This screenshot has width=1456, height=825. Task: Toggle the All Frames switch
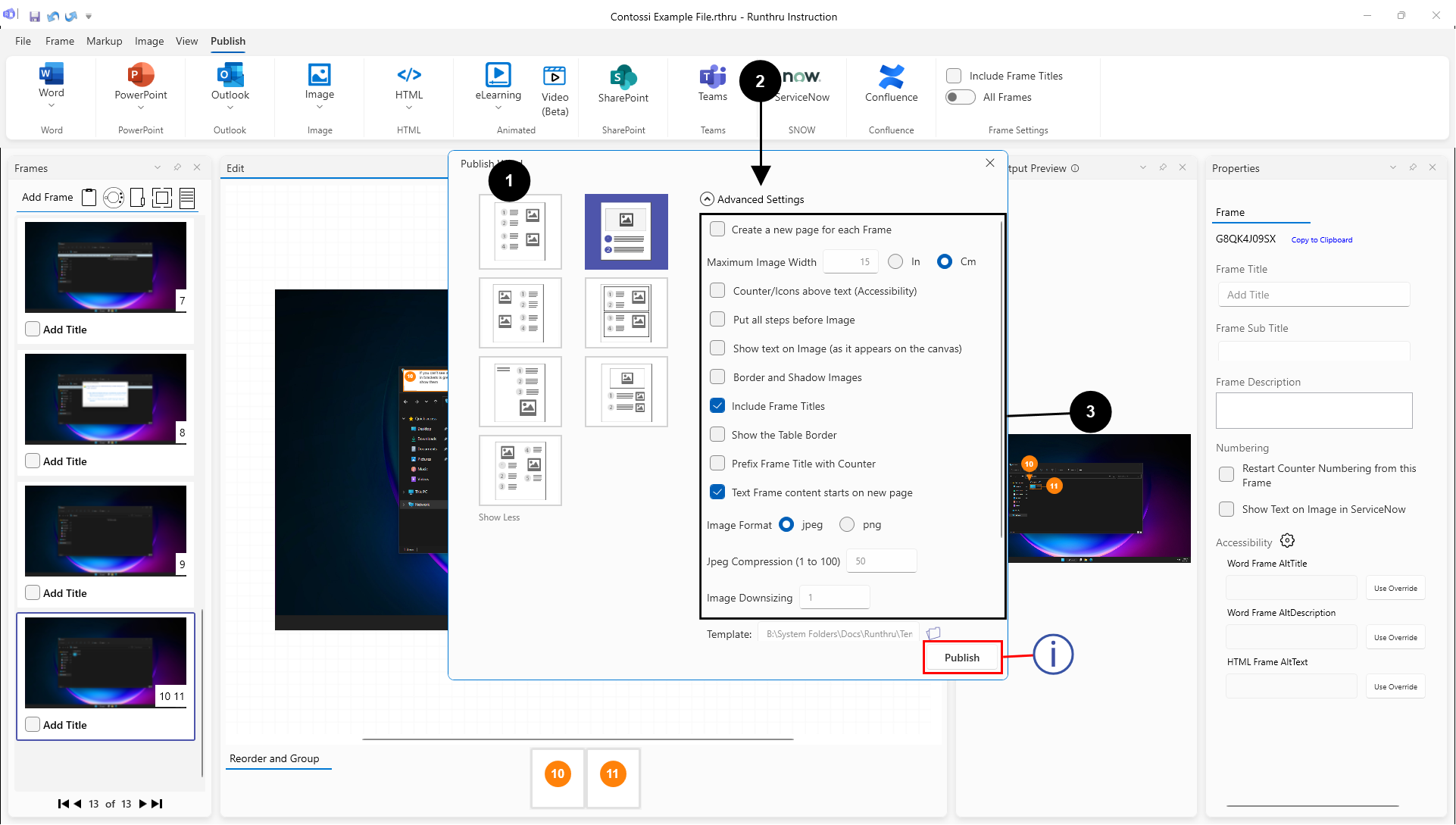coord(960,97)
